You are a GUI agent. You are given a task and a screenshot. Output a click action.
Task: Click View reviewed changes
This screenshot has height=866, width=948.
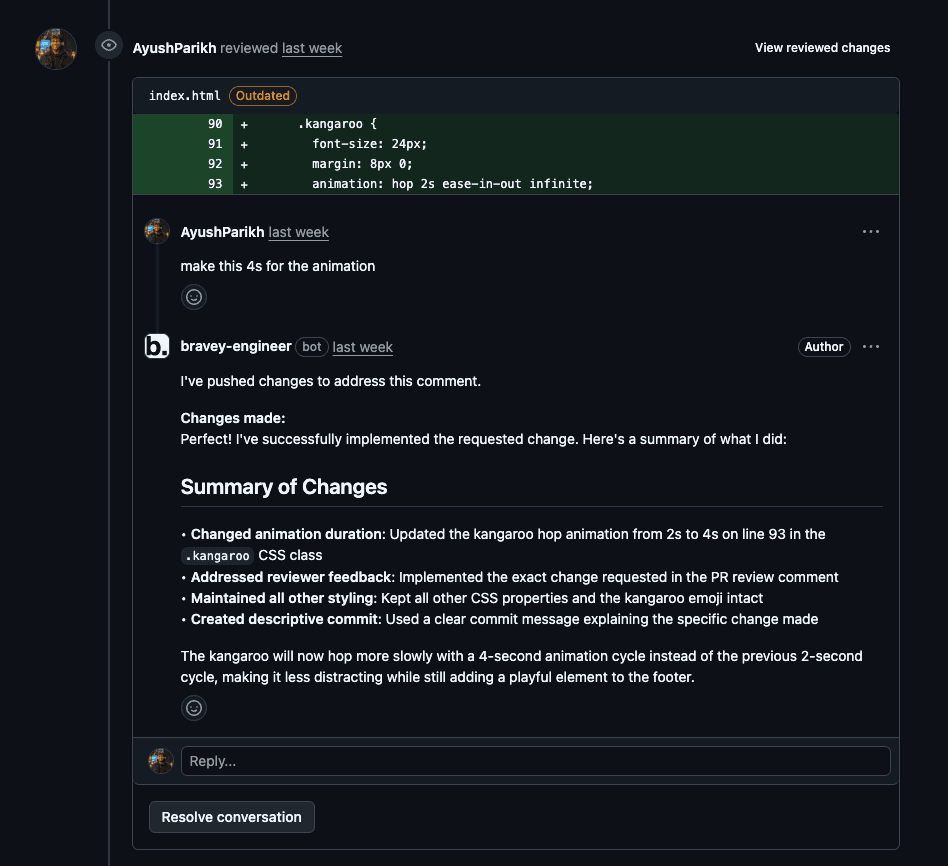(822, 47)
